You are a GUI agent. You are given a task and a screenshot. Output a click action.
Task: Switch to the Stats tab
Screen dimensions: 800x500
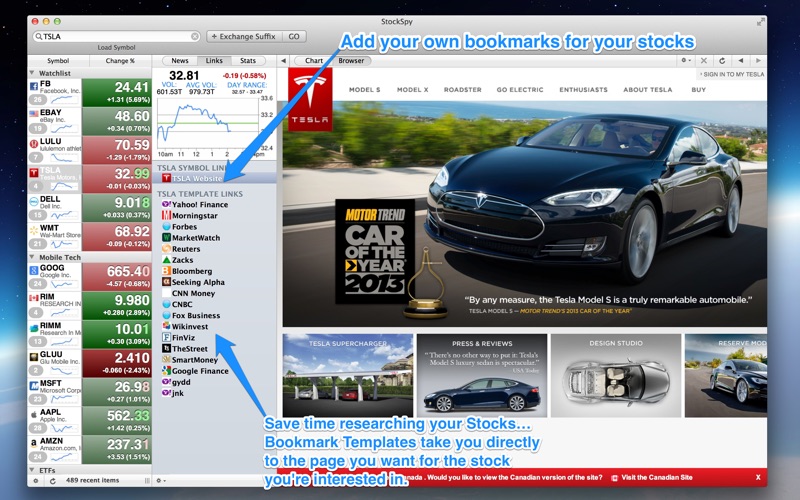(x=247, y=61)
